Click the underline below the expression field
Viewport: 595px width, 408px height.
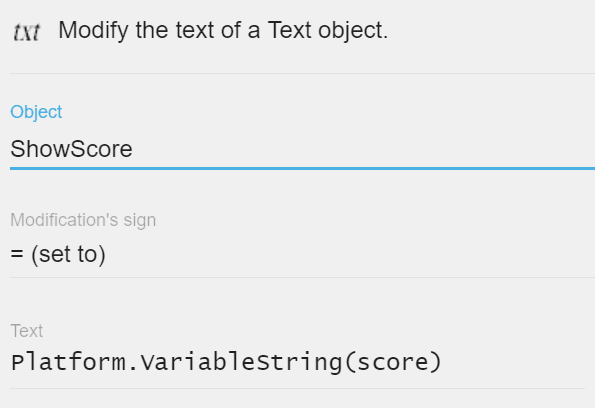click(297, 388)
